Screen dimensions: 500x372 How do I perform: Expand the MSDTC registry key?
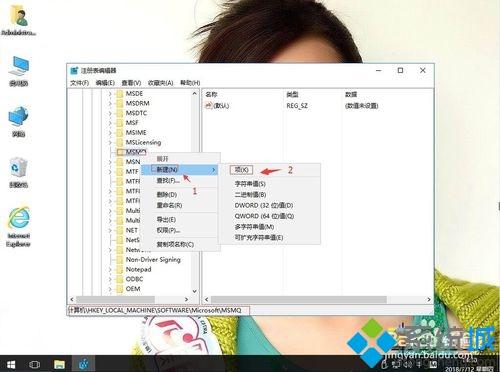coord(110,113)
